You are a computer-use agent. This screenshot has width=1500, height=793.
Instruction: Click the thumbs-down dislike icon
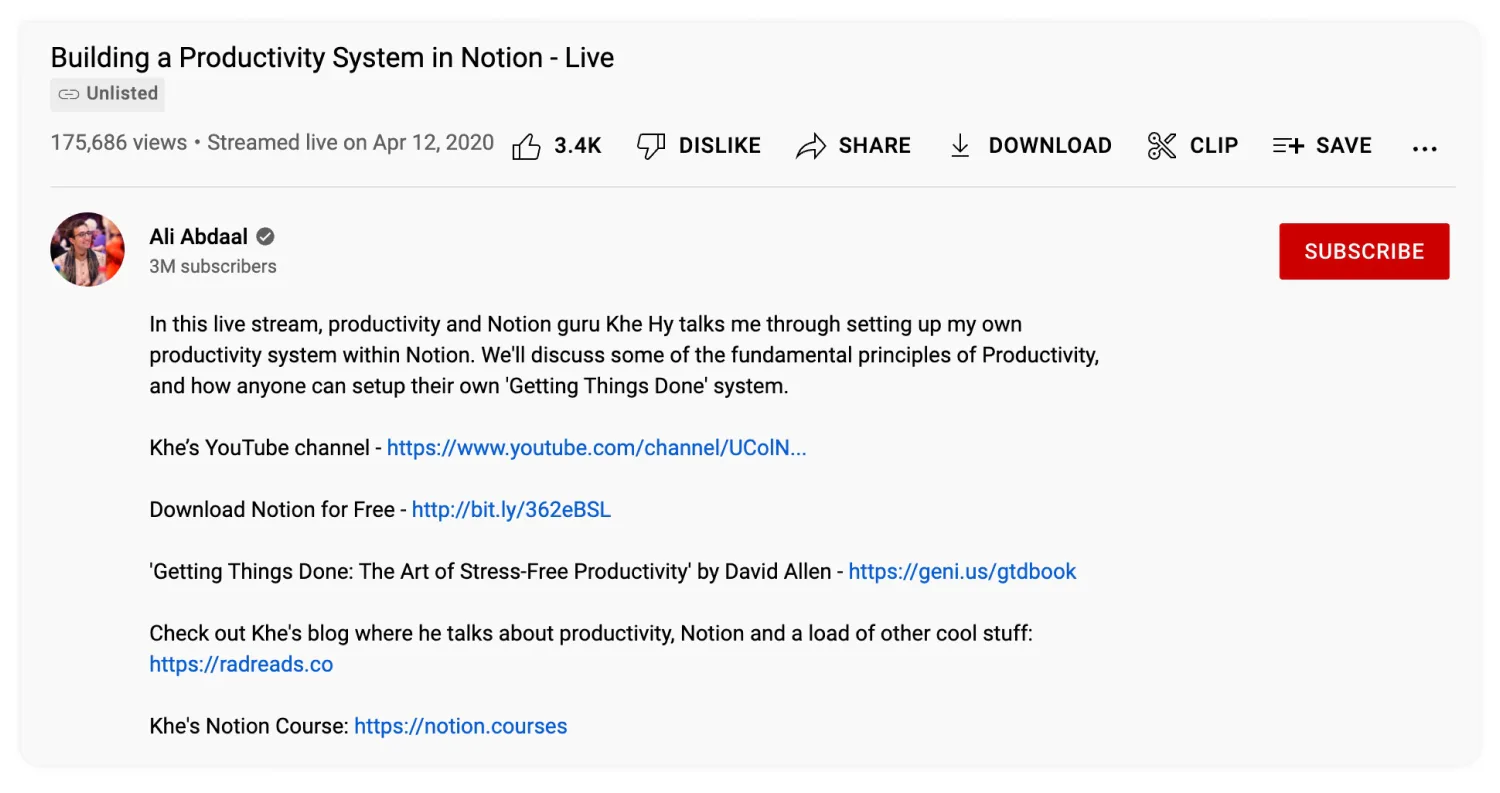click(x=651, y=146)
